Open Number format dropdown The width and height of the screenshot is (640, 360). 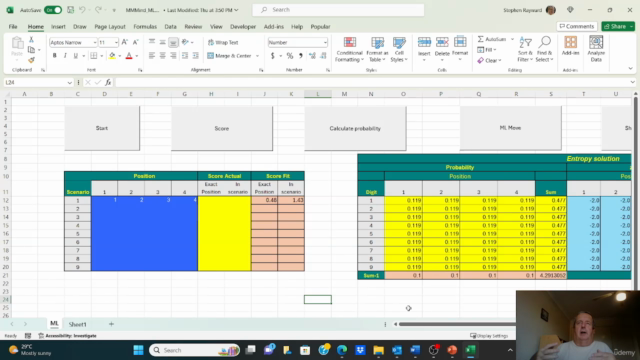pos(325,42)
